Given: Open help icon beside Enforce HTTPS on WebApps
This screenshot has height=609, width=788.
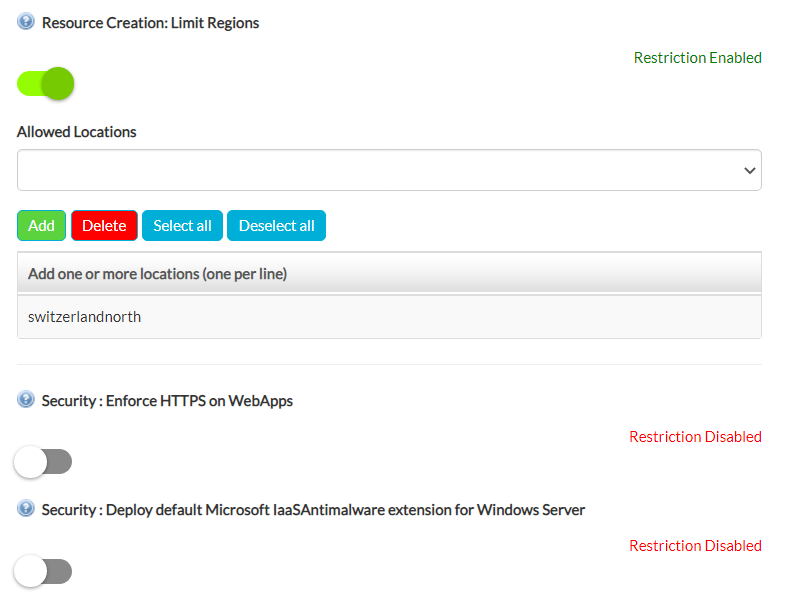Looking at the screenshot, I should click(26, 399).
